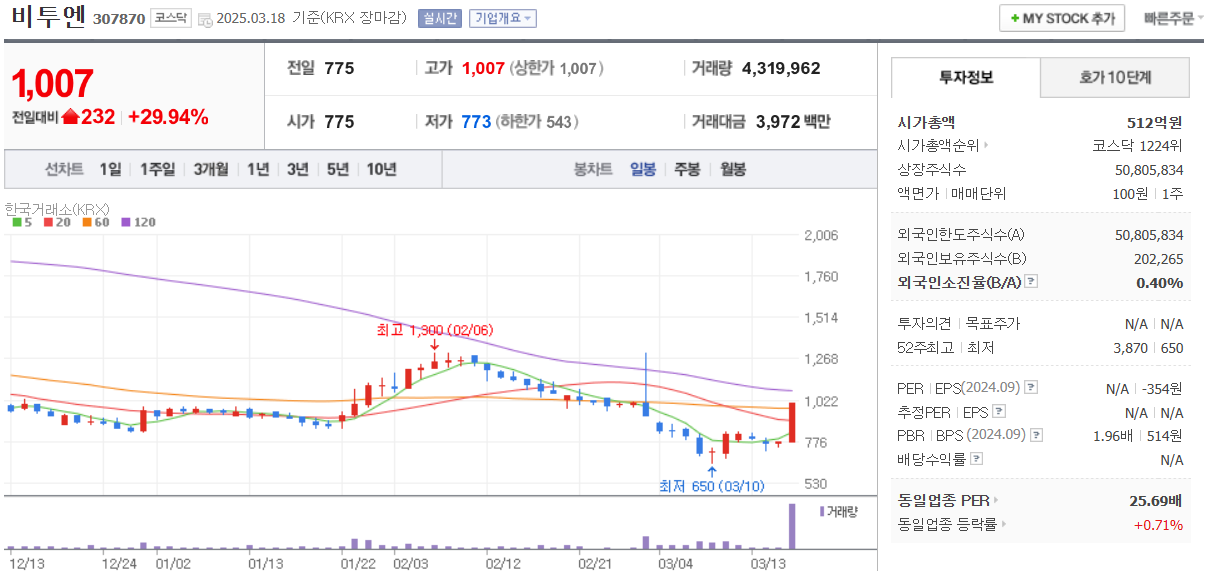Select the 5년 line chart period

338,169
